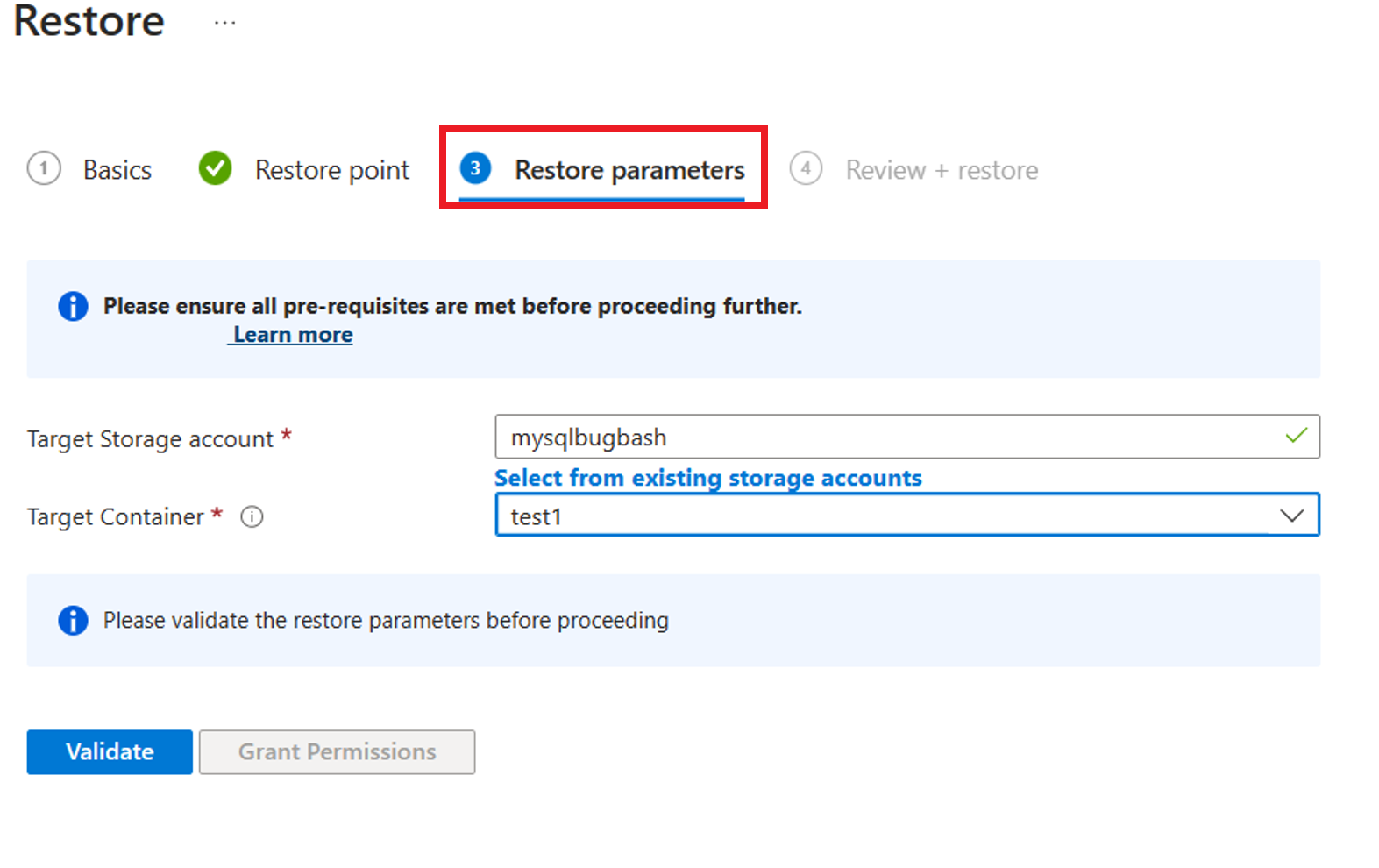Expand the Target Container dropdown arrow
The width and height of the screenshot is (1379, 868).
[x=1291, y=516]
